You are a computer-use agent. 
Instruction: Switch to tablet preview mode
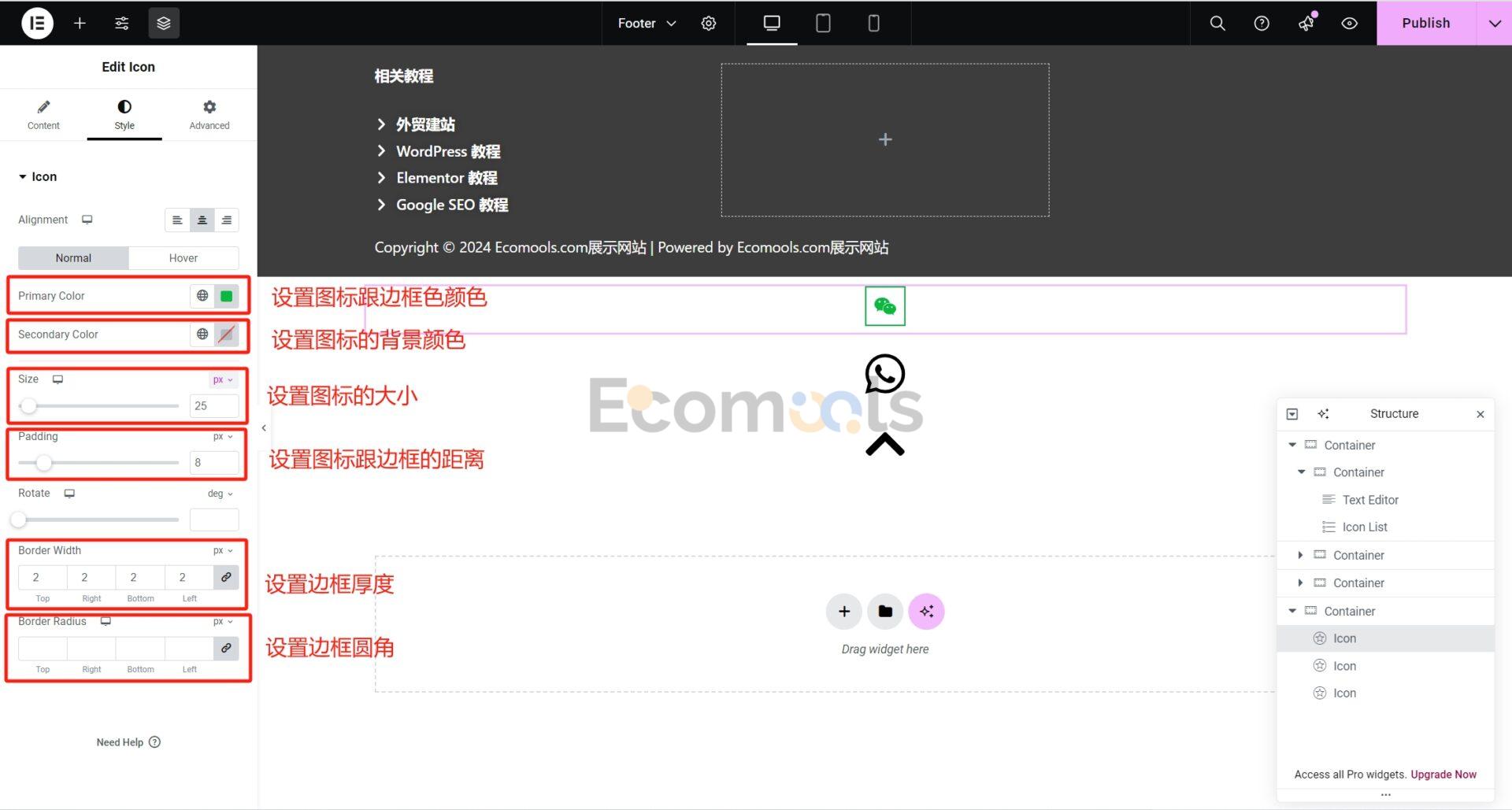pos(823,23)
